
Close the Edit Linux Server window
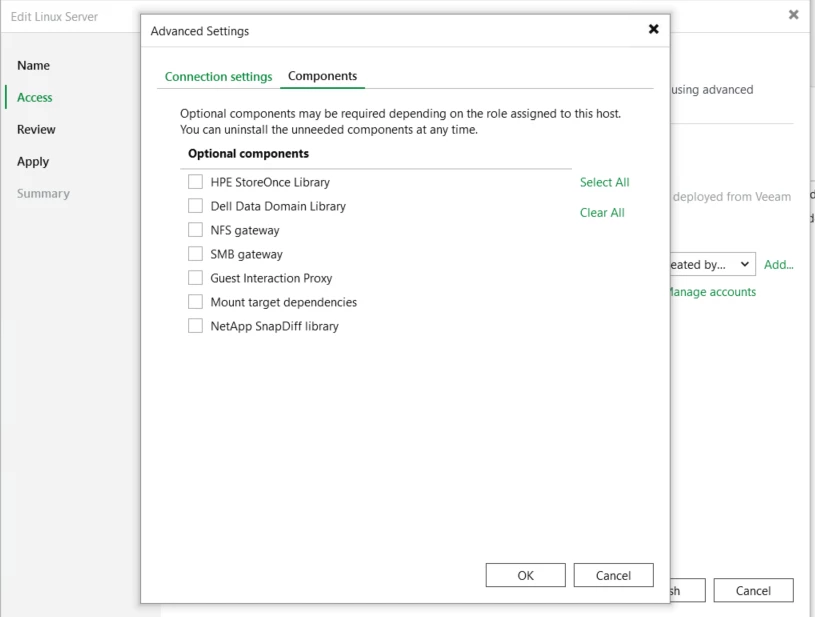tap(793, 15)
